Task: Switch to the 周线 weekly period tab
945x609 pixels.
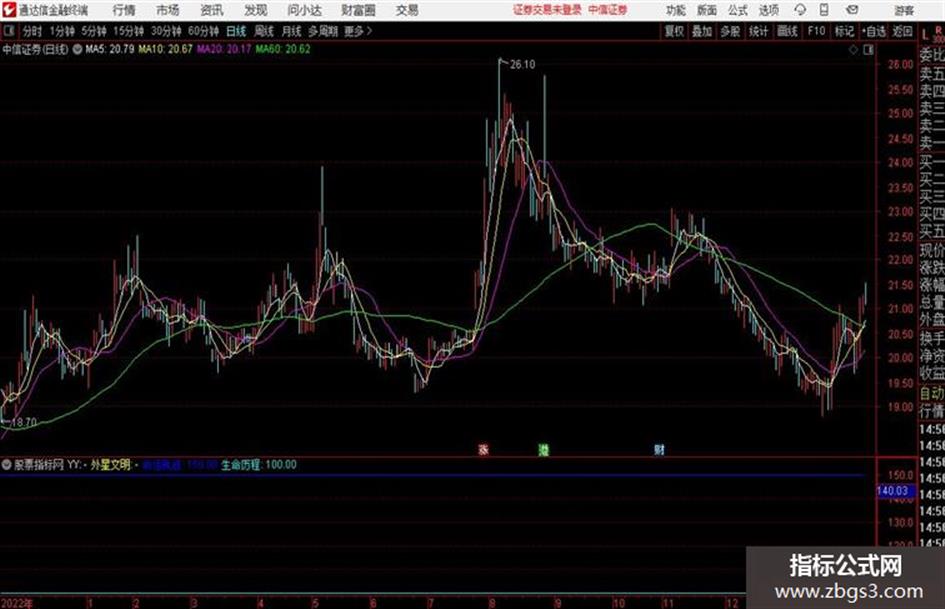Action: pyautogui.click(x=264, y=31)
